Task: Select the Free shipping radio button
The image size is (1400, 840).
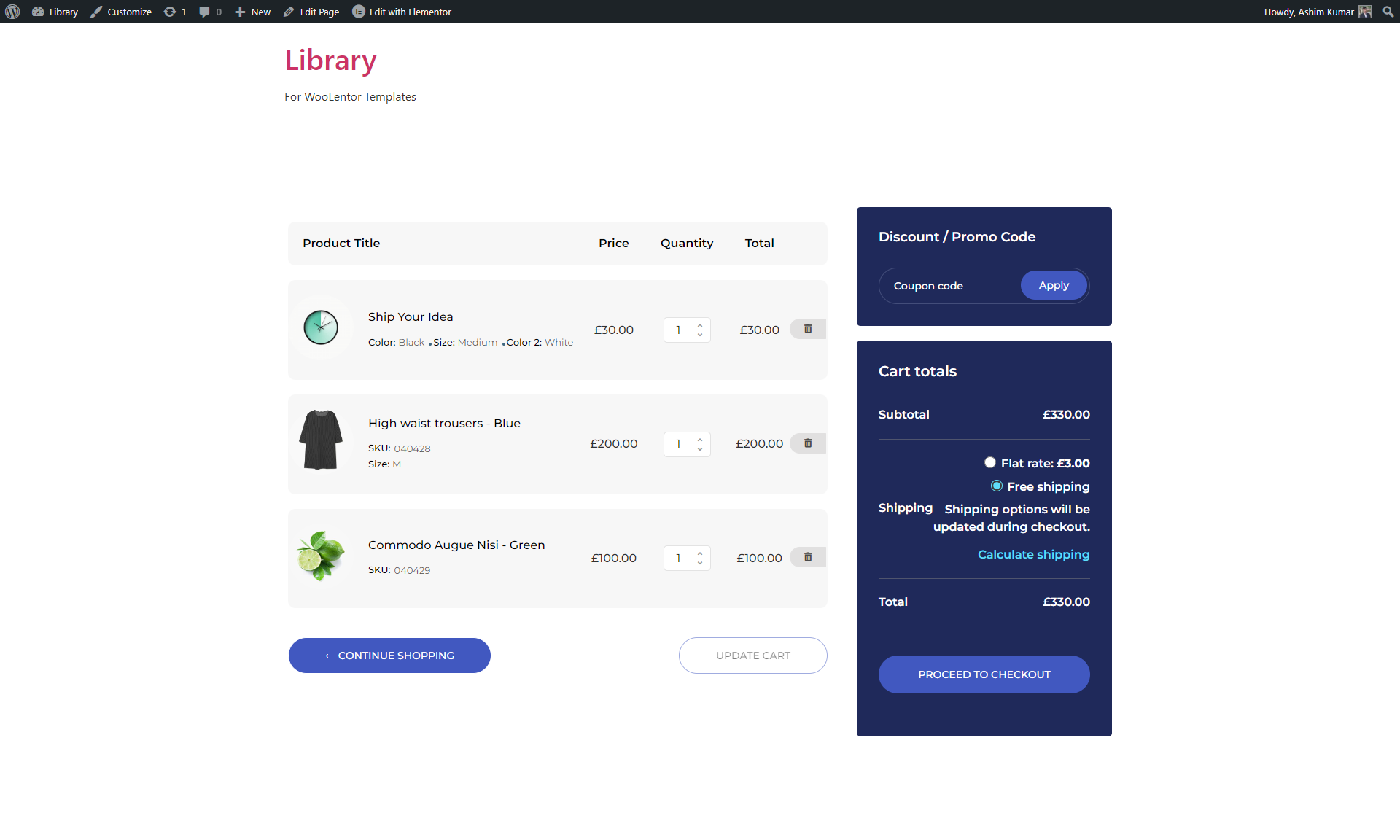Action: tap(996, 486)
